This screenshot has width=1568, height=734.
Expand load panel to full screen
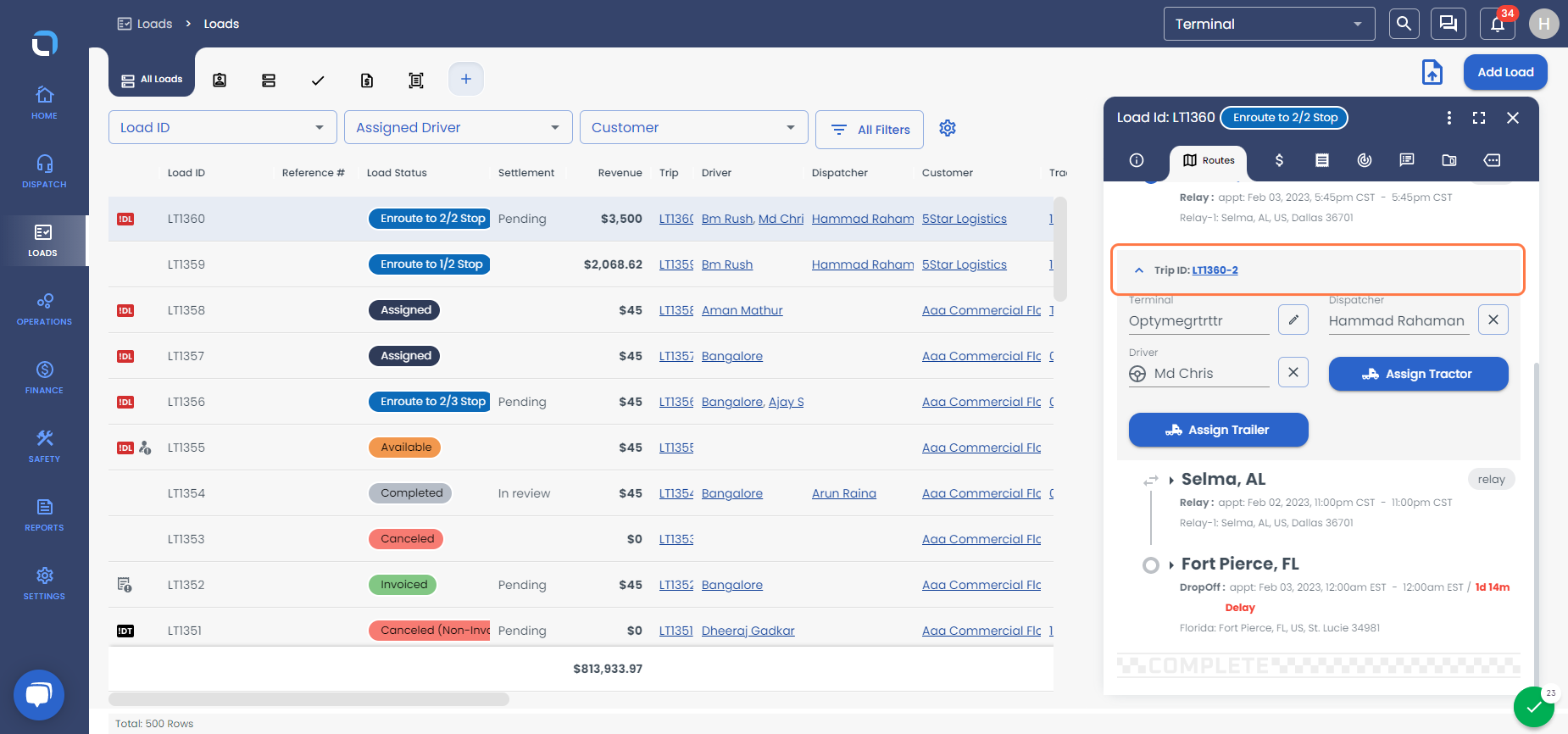(1479, 118)
